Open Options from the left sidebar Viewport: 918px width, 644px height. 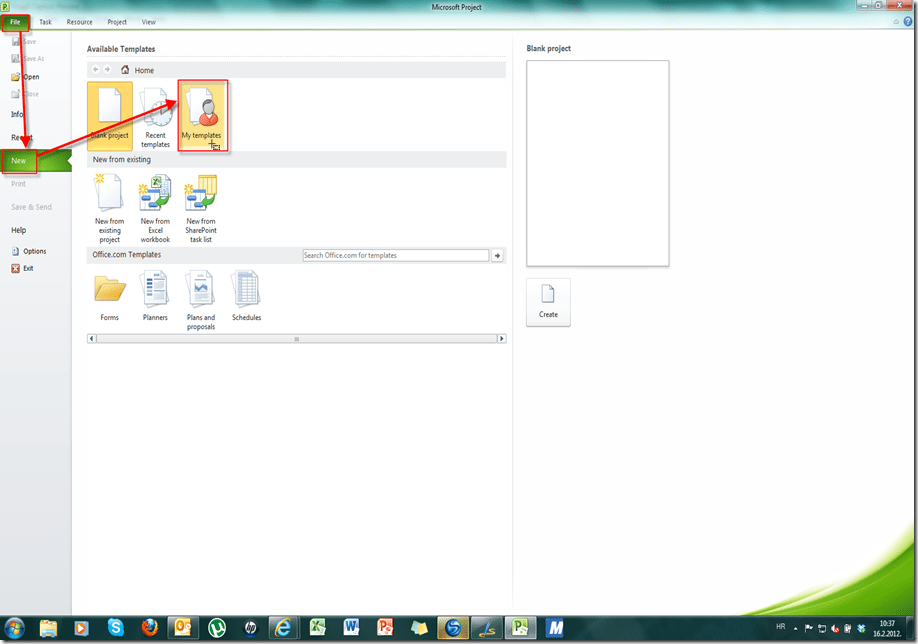pyautogui.click(x=34, y=251)
